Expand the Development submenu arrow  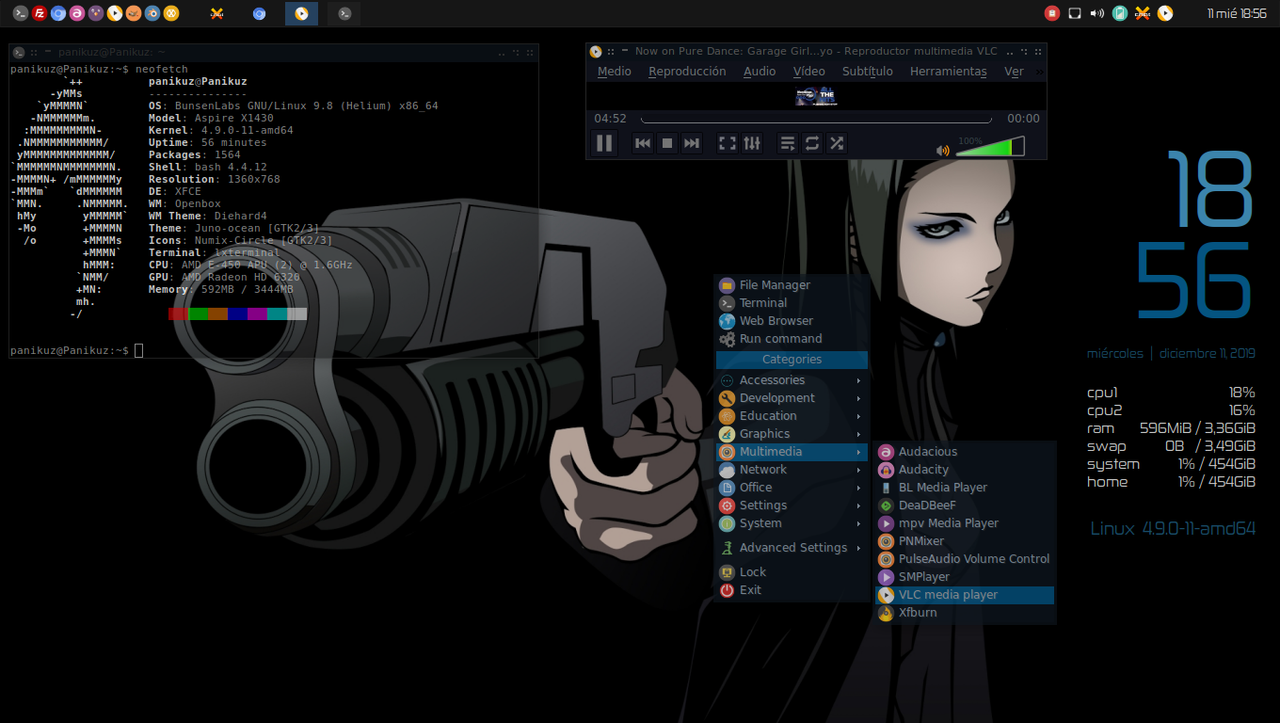858,398
